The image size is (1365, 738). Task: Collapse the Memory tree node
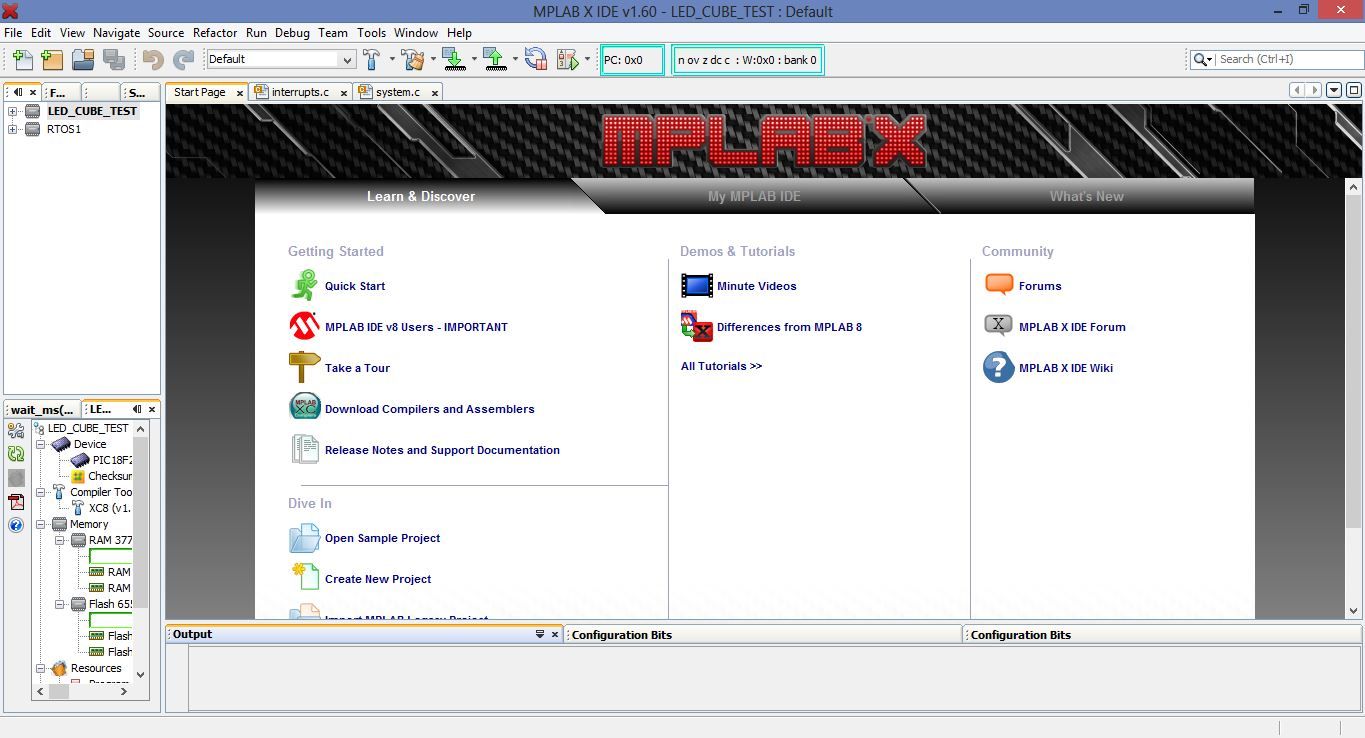click(x=40, y=524)
